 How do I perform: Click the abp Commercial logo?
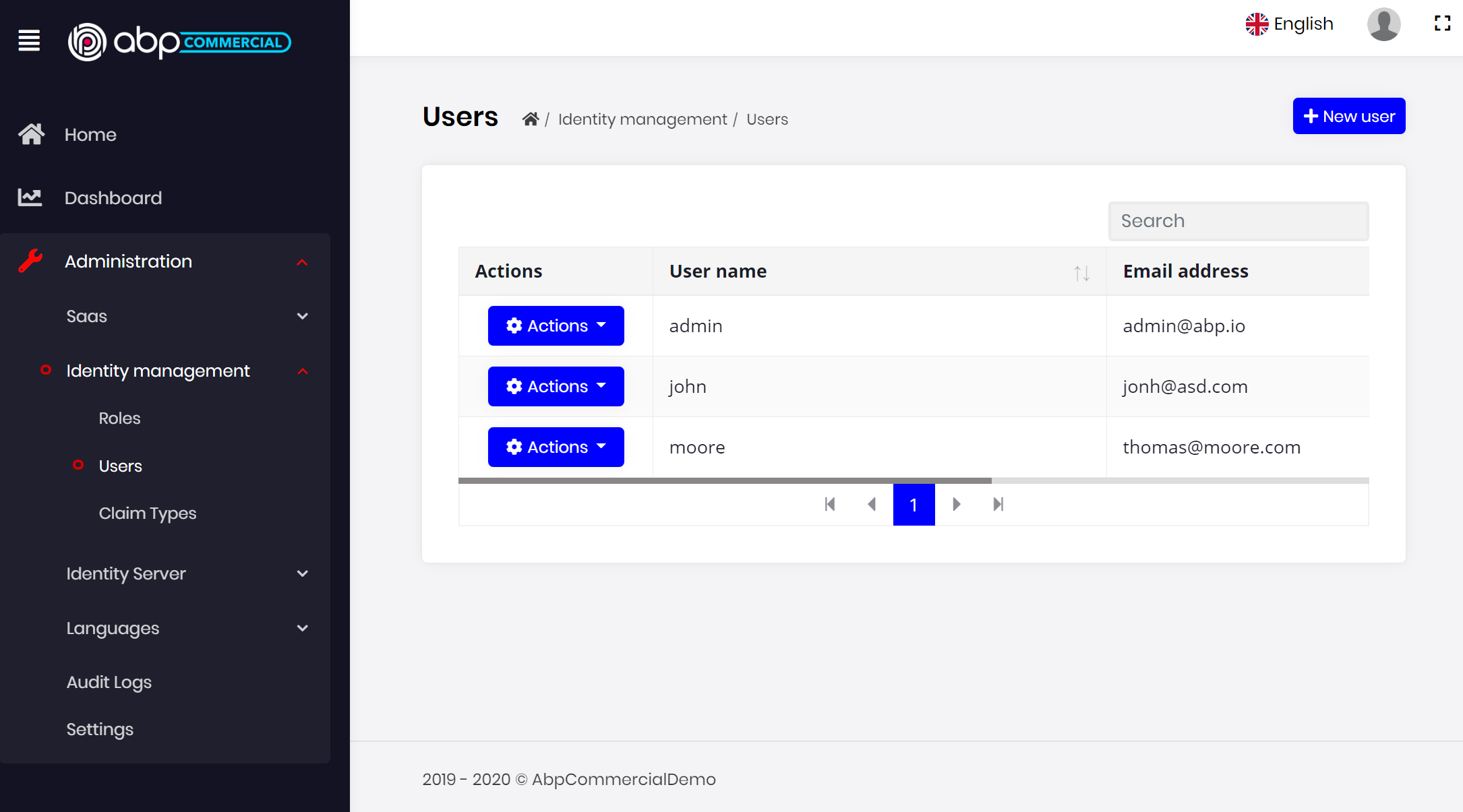[179, 42]
